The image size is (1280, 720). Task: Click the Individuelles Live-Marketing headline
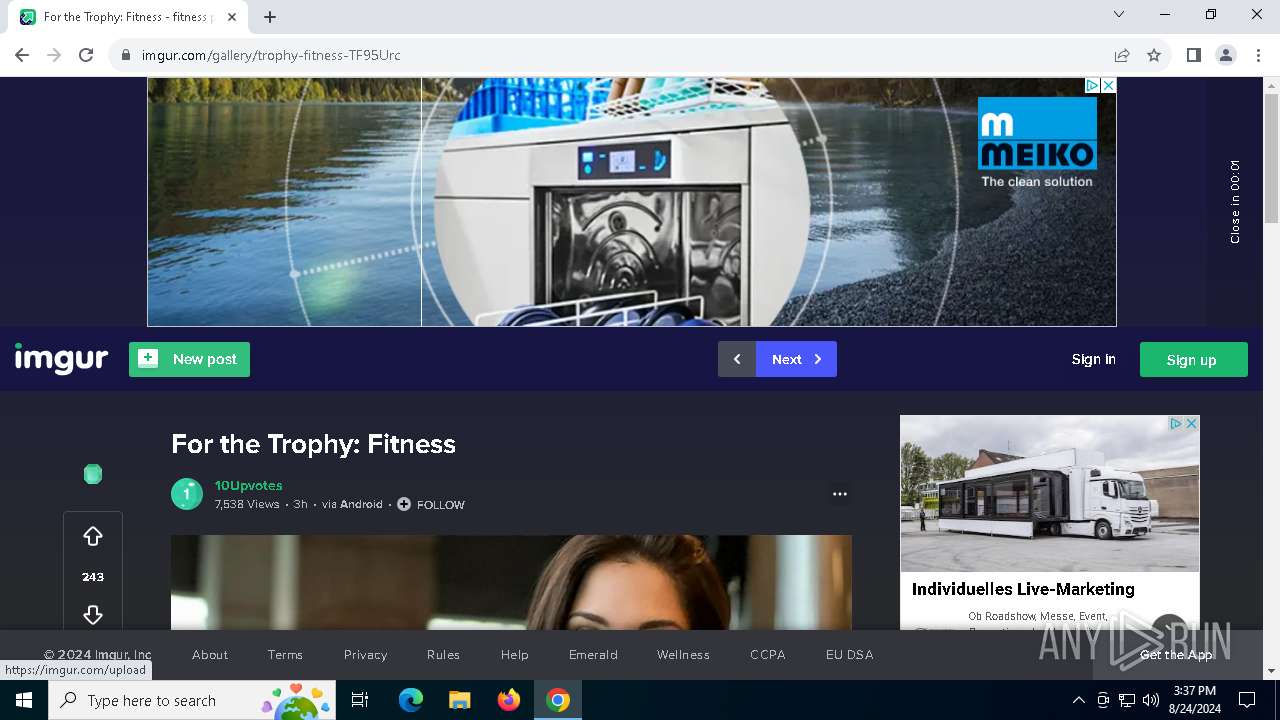pyautogui.click(x=1023, y=589)
